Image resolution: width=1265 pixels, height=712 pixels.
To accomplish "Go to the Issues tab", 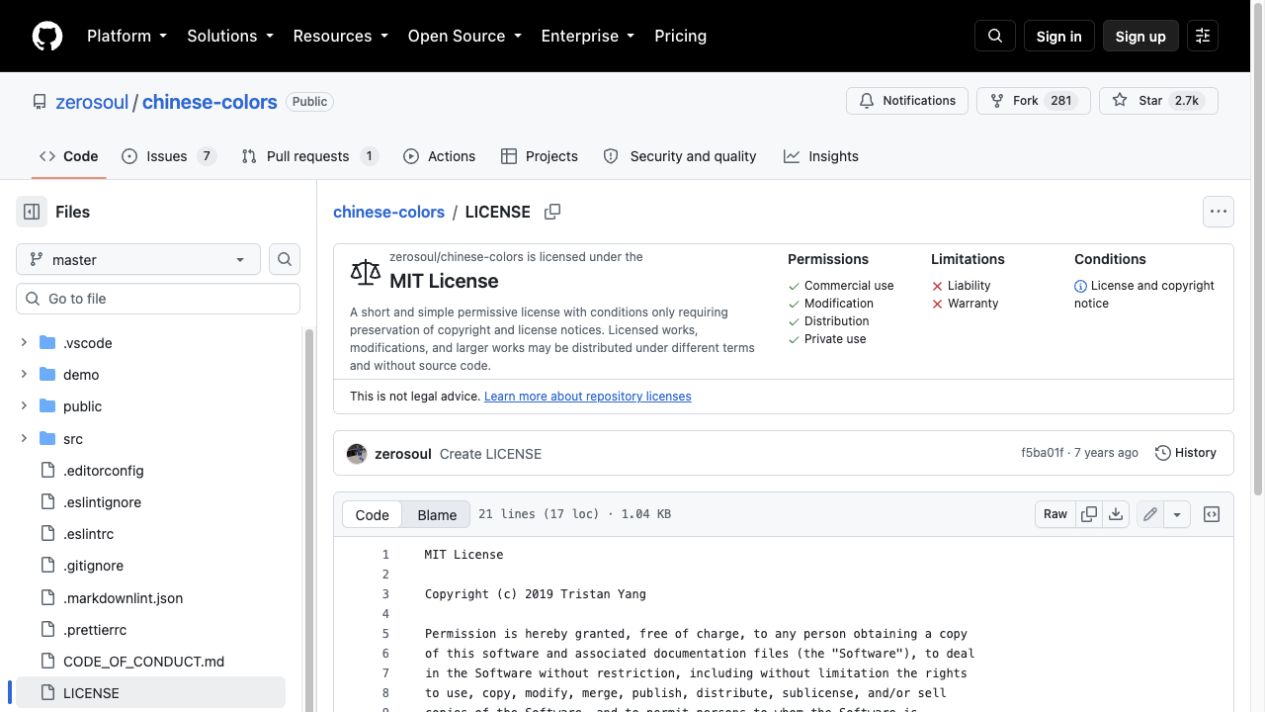I will (169, 156).
